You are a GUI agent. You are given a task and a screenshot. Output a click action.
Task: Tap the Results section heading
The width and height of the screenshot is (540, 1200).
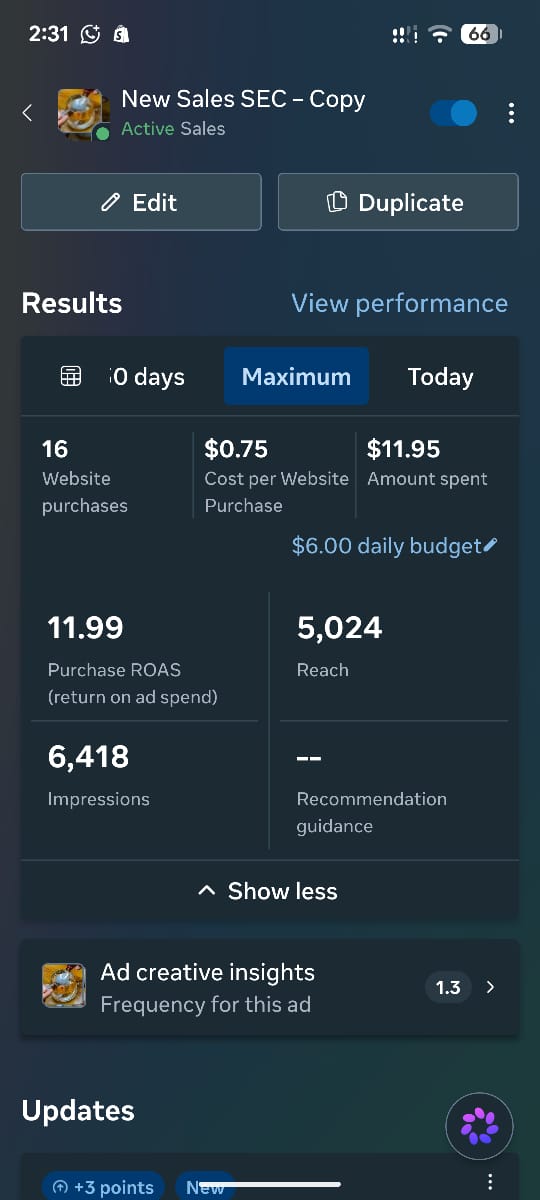[x=72, y=303]
